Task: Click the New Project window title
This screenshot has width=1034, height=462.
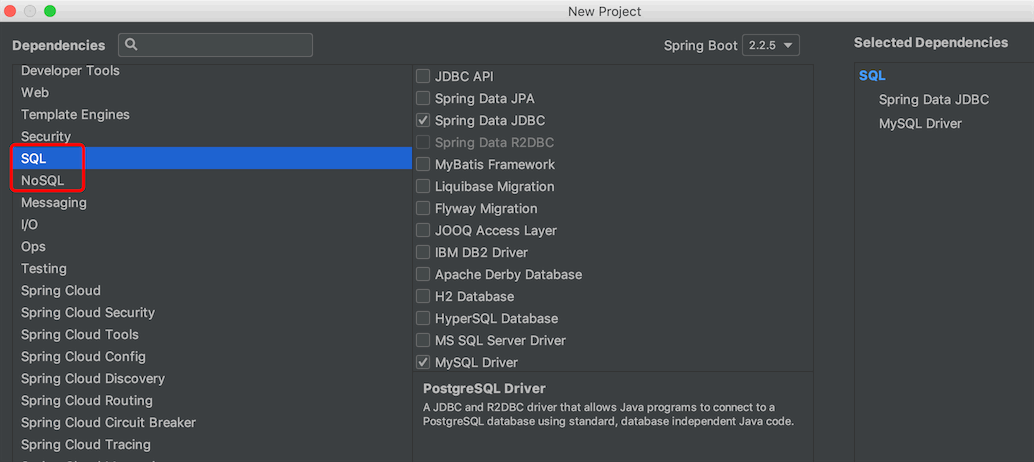Action: 604,11
